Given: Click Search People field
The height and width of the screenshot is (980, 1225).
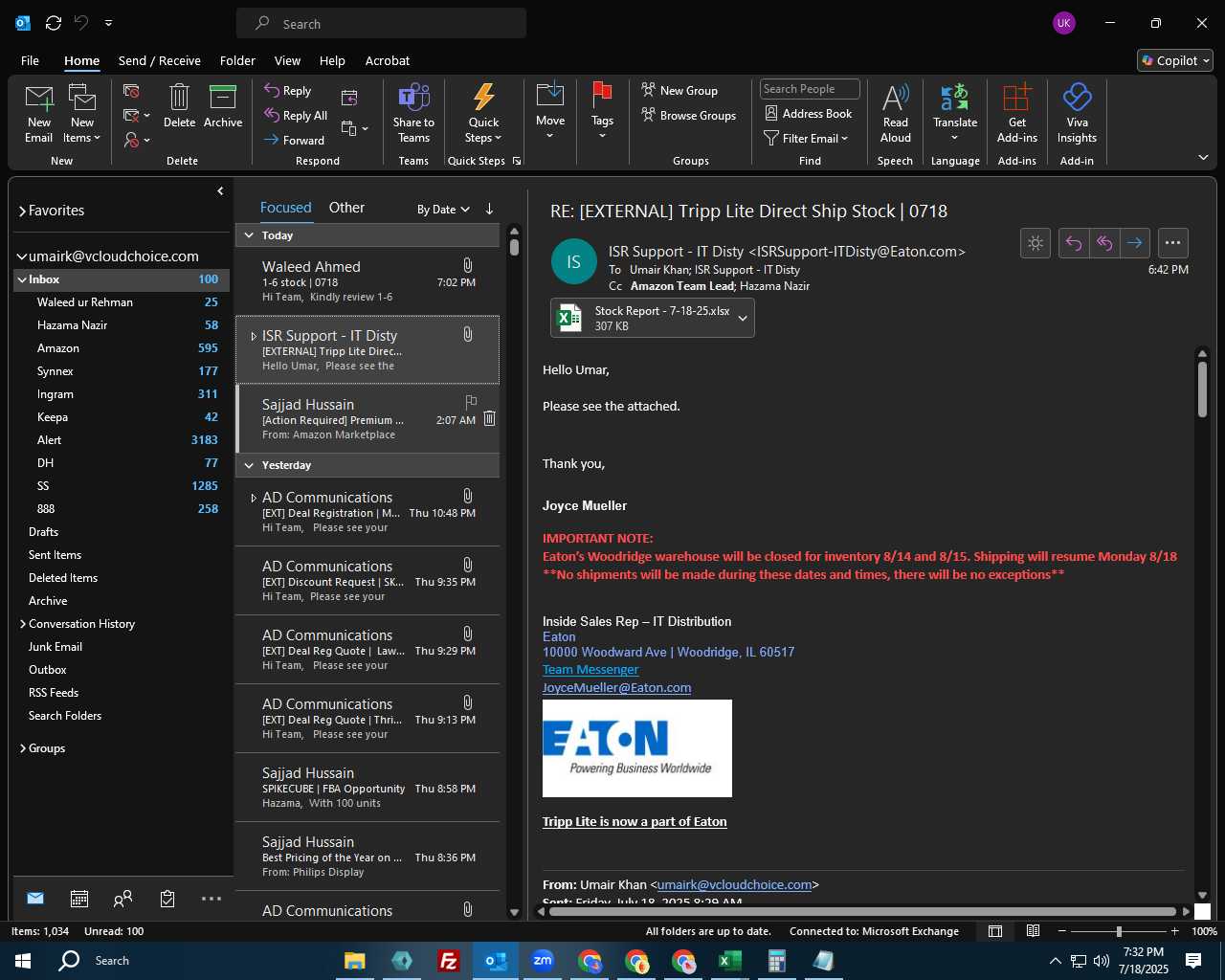Looking at the screenshot, I should point(810,89).
